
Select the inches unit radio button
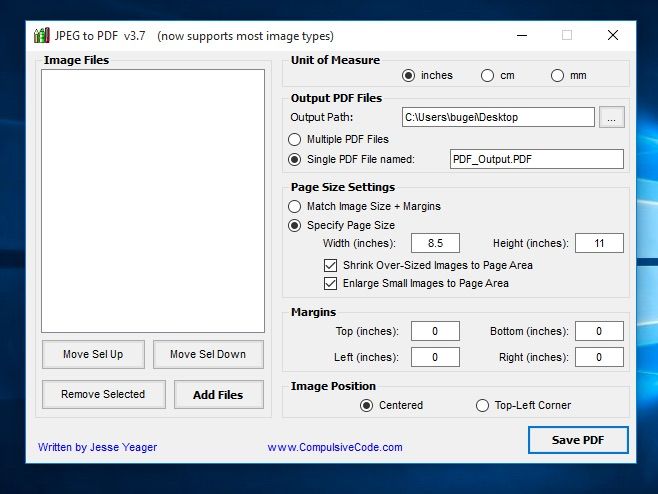[408, 75]
